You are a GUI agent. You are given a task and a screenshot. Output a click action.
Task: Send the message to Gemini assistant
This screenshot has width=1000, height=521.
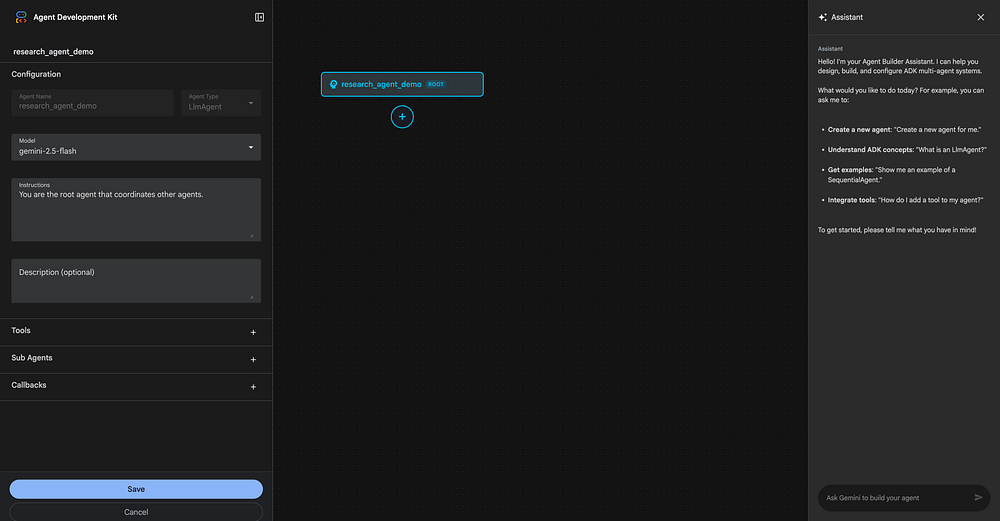click(978, 497)
